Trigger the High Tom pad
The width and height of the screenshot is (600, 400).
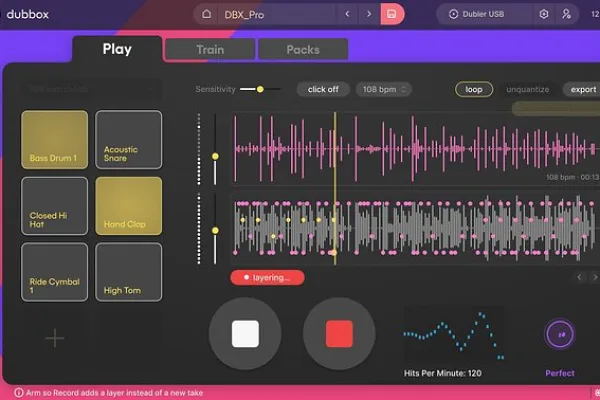(x=129, y=272)
